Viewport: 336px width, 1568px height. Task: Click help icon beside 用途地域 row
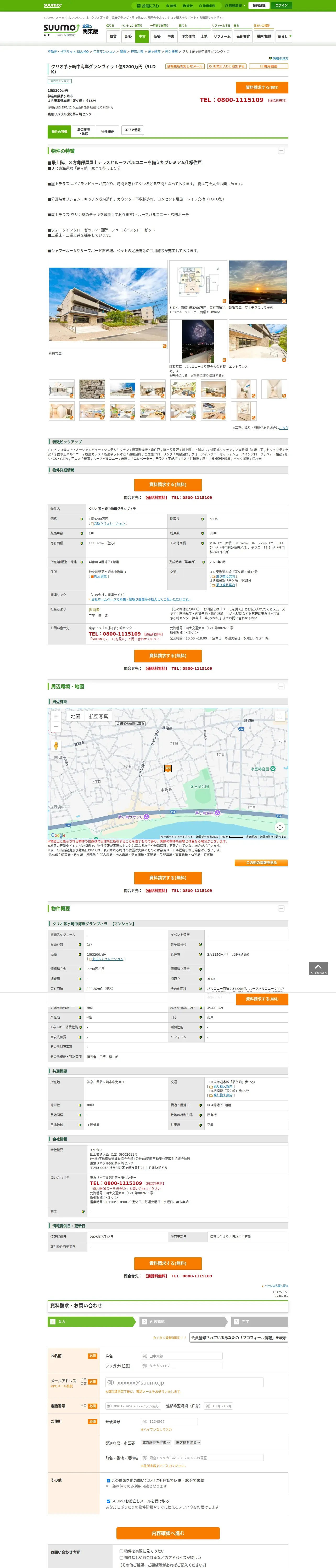tap(80, 1125)
